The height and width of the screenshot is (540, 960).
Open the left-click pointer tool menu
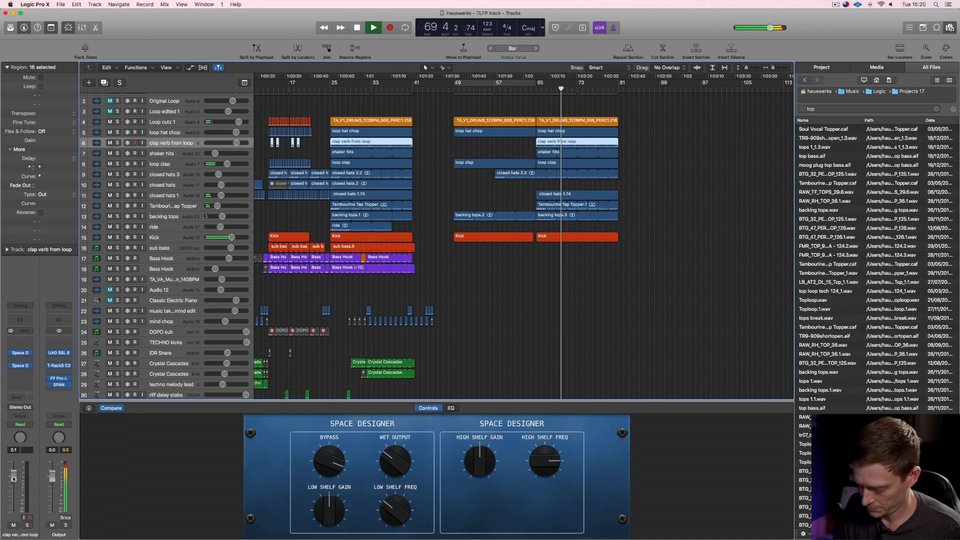click(x=427, y=67)
